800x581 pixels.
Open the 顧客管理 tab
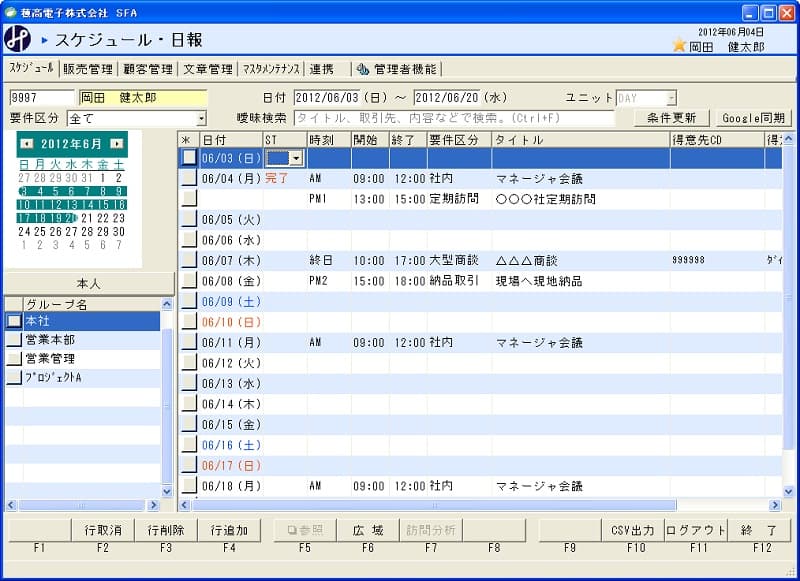click(x=148, y=69)
